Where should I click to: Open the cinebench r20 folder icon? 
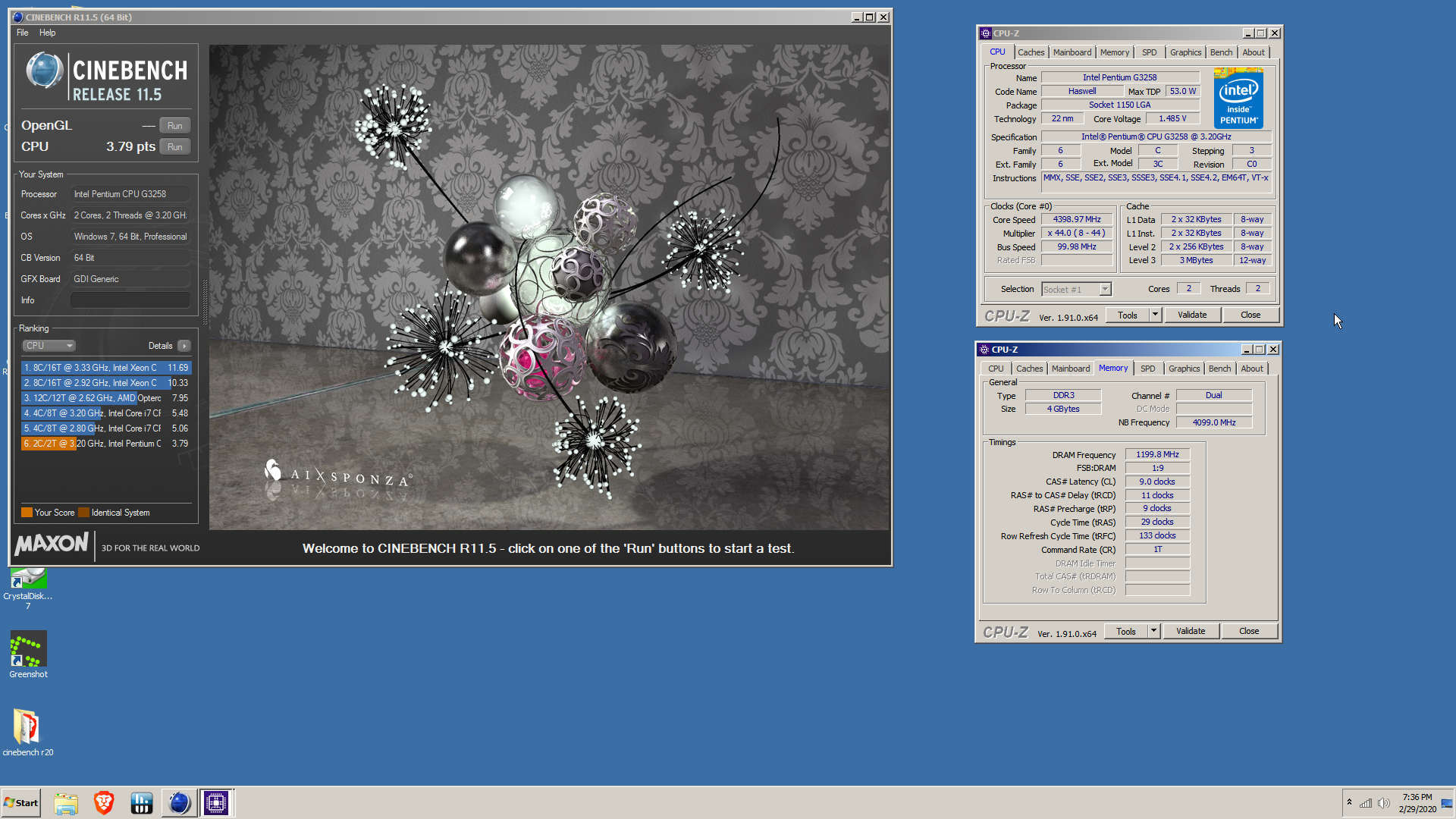click(28, 733)
